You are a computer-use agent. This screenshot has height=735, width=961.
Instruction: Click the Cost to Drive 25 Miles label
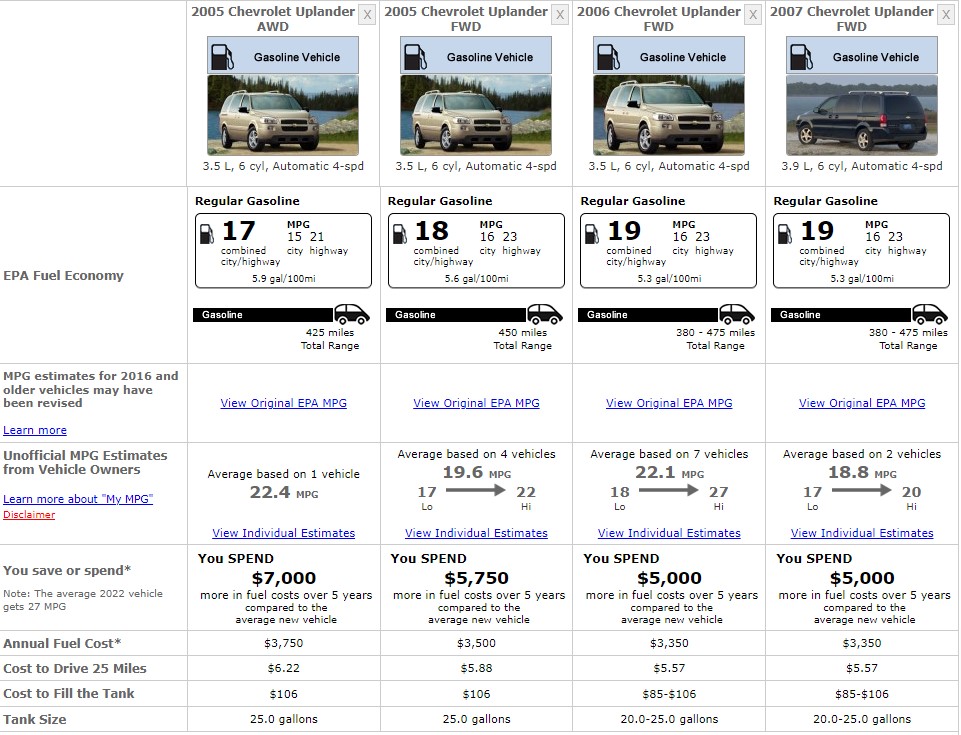point(75,668)
